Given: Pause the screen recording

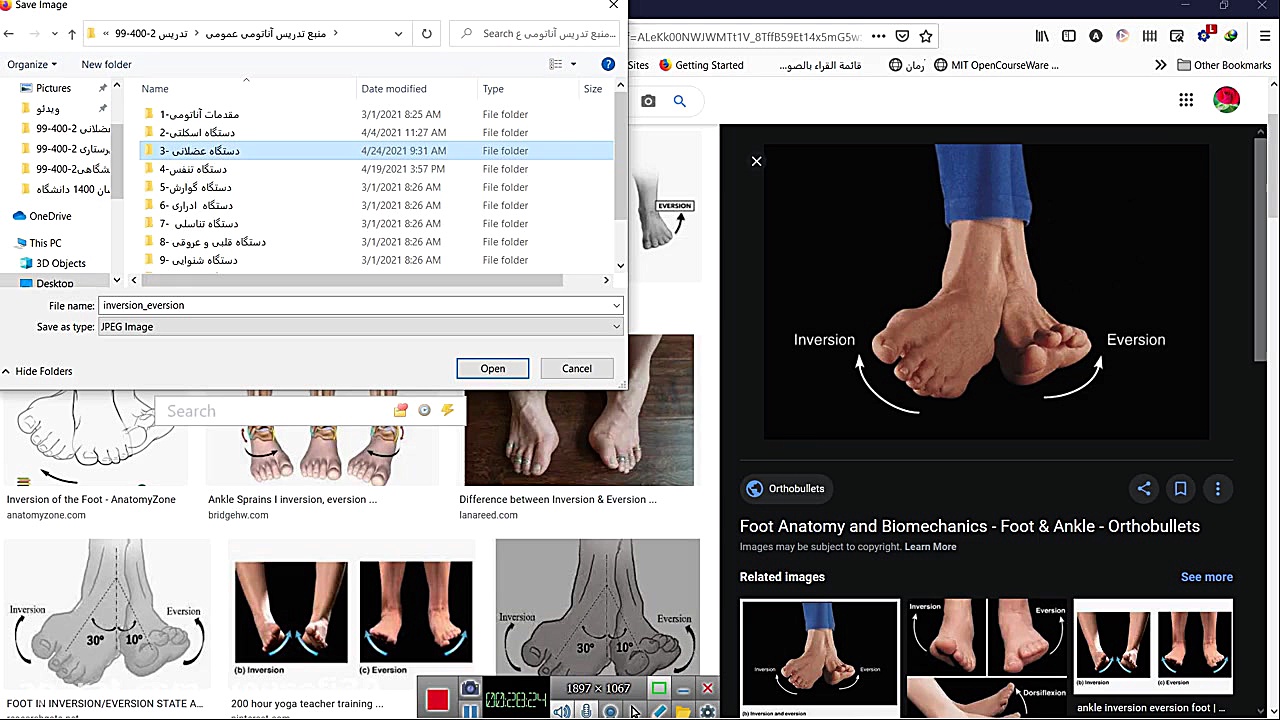Looking at the screenshot, I should 469,711.
